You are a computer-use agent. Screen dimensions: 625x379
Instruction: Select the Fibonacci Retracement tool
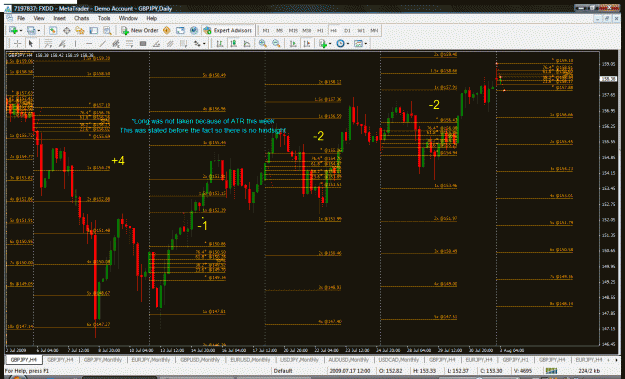[x=130, y=44]
